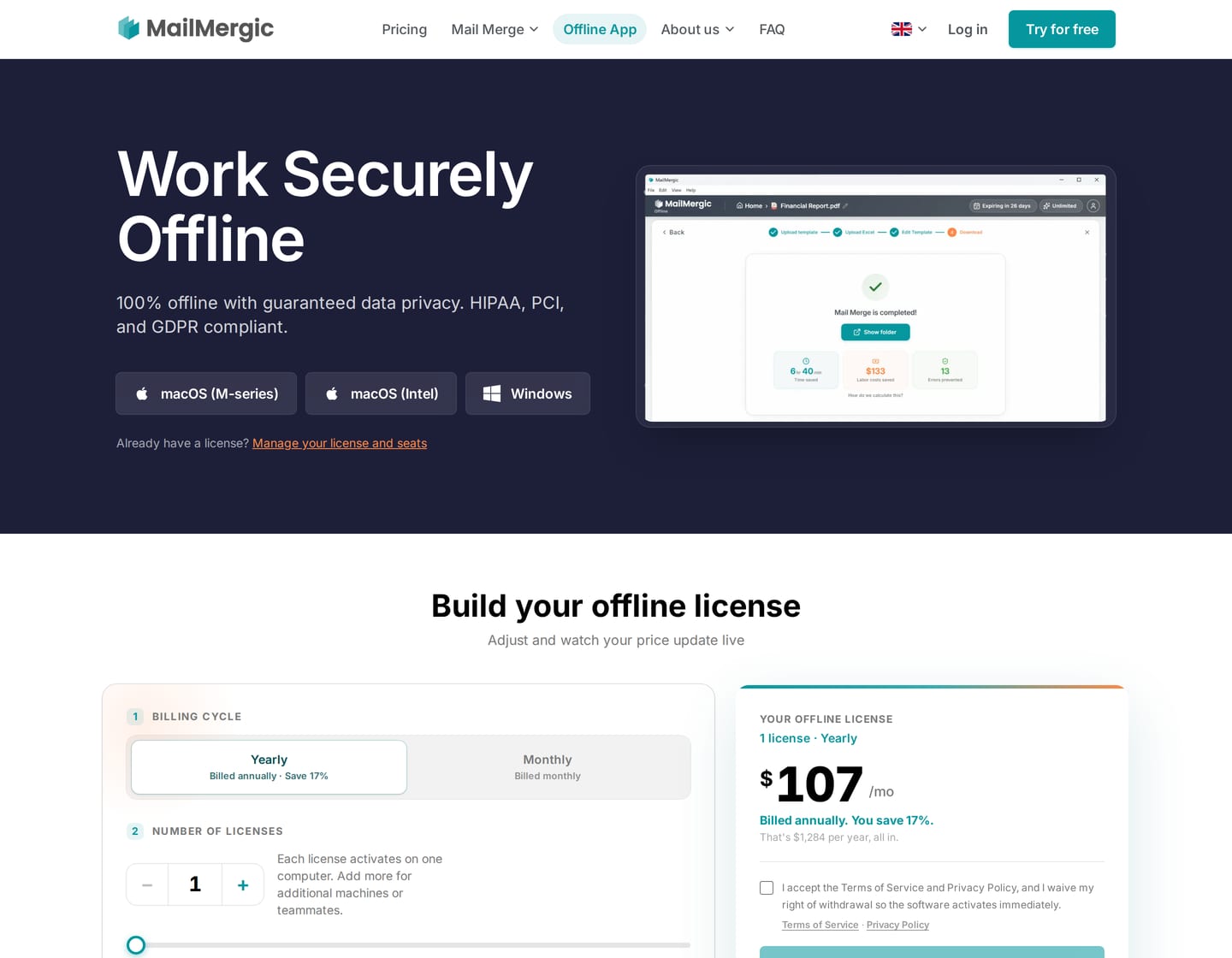Click the 'BILLING CYCLE' section label

[197, 717]
